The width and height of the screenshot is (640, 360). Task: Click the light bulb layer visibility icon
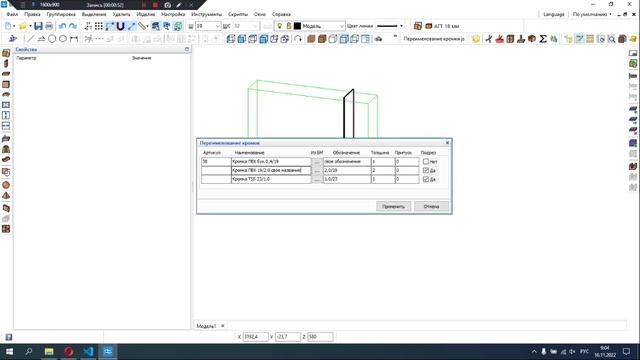point(280,26)
